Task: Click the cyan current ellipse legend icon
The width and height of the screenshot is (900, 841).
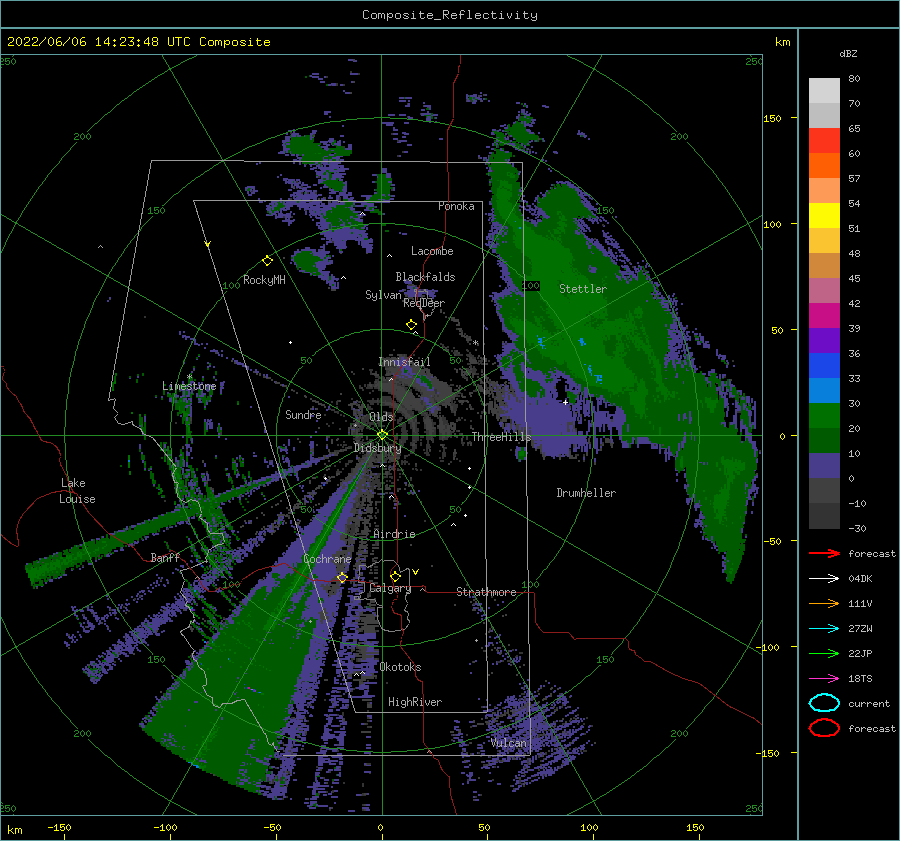Action: (x=824, y=703)
